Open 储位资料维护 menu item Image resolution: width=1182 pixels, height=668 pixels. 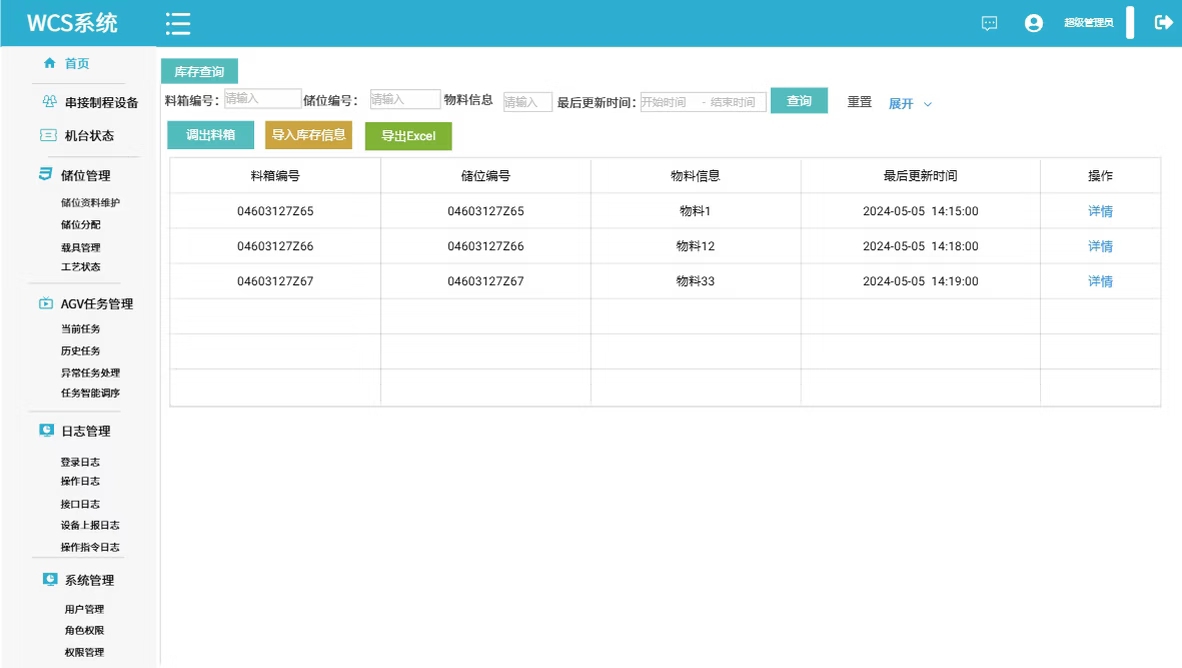(x=90, y=202)
